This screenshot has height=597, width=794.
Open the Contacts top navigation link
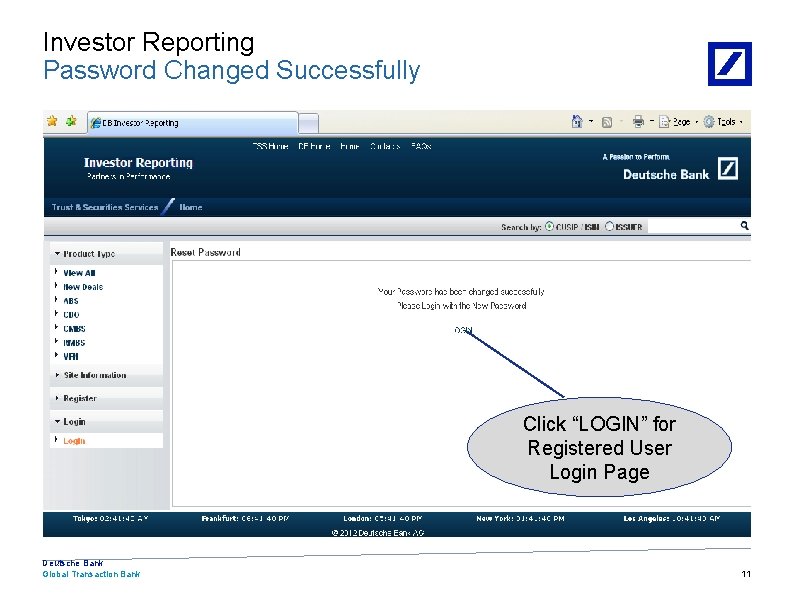(385, 146)
